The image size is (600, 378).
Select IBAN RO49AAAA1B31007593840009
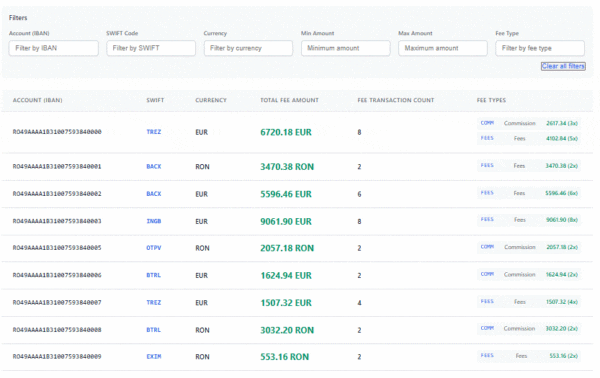(x=57, y=357)
